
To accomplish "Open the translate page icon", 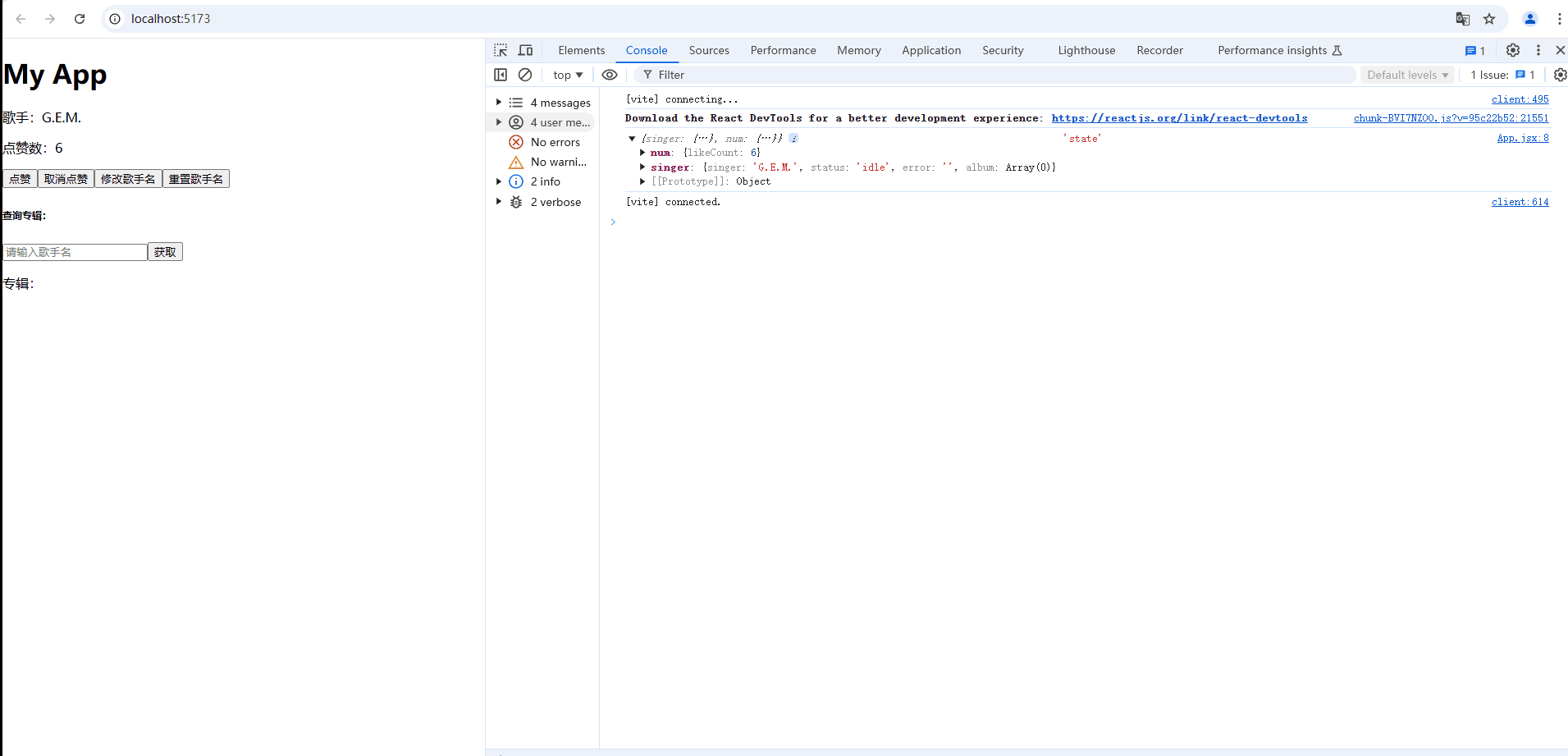I will click(1462, 19).
